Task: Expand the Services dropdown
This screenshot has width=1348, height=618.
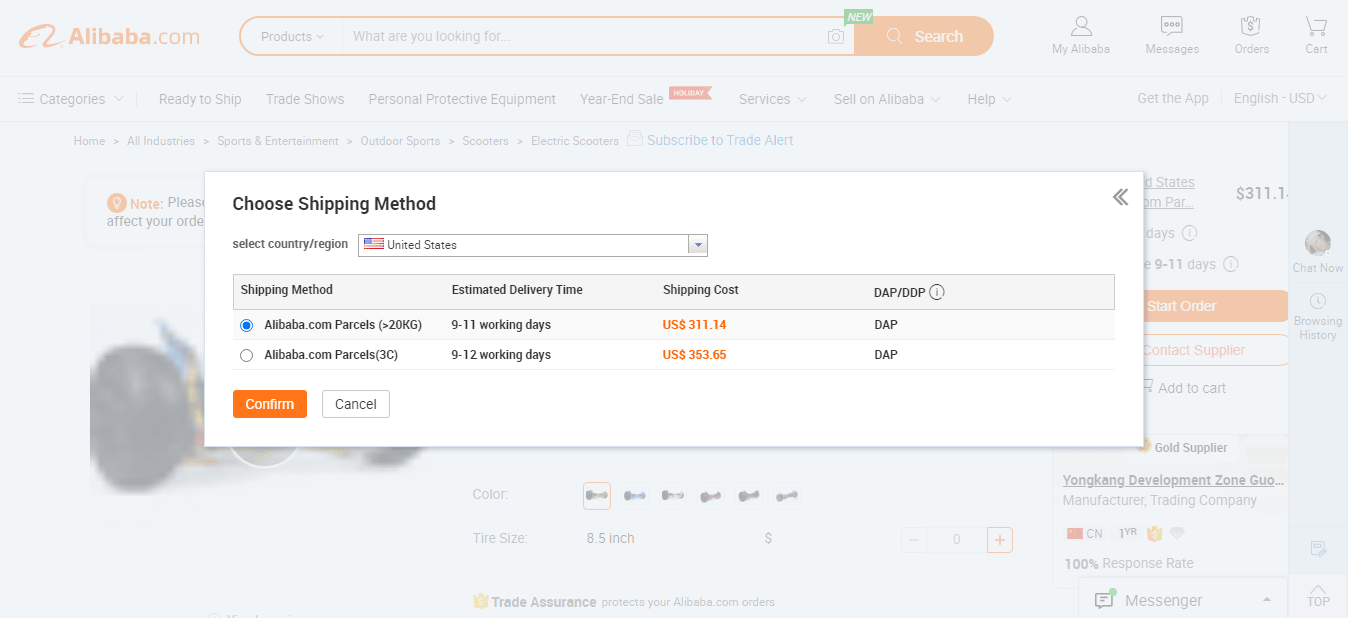Action: click(x=773, y=99)
